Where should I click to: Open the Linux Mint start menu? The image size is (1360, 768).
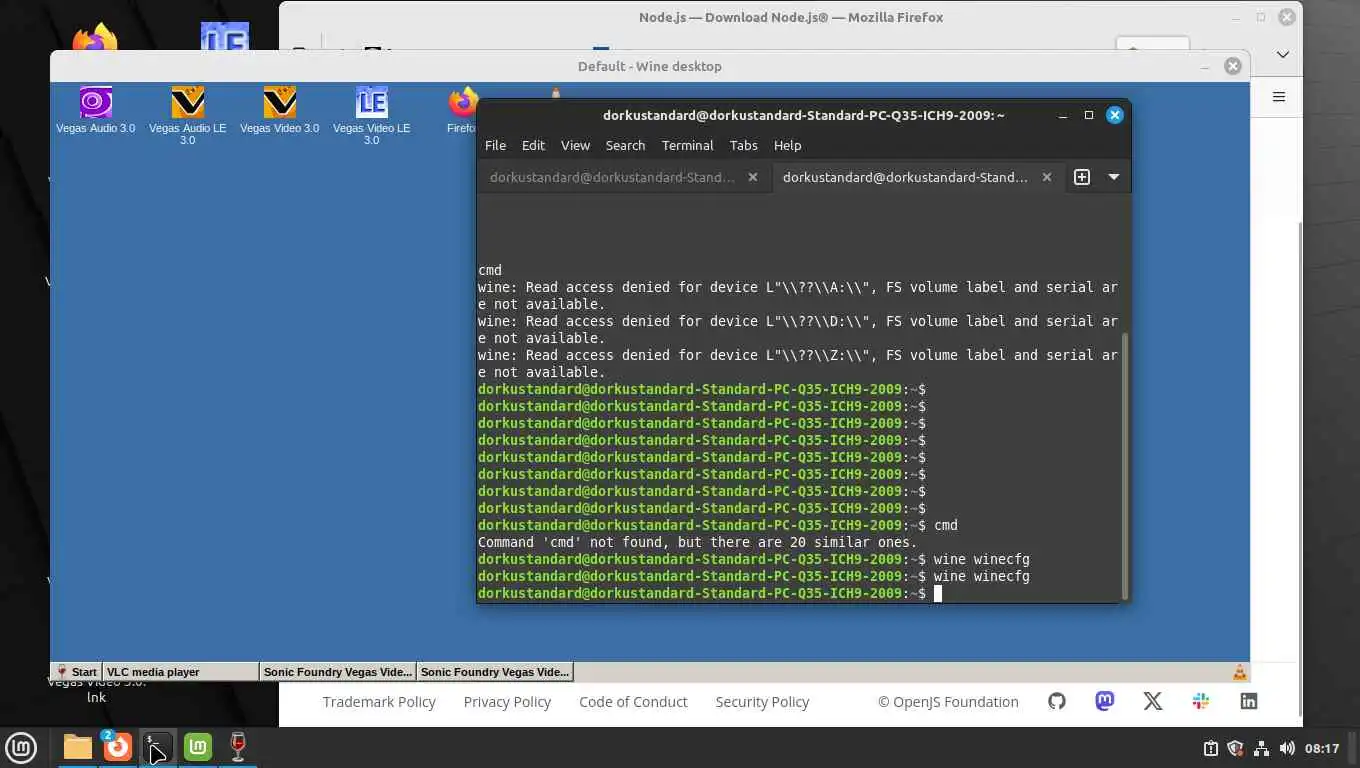[21, 747]
